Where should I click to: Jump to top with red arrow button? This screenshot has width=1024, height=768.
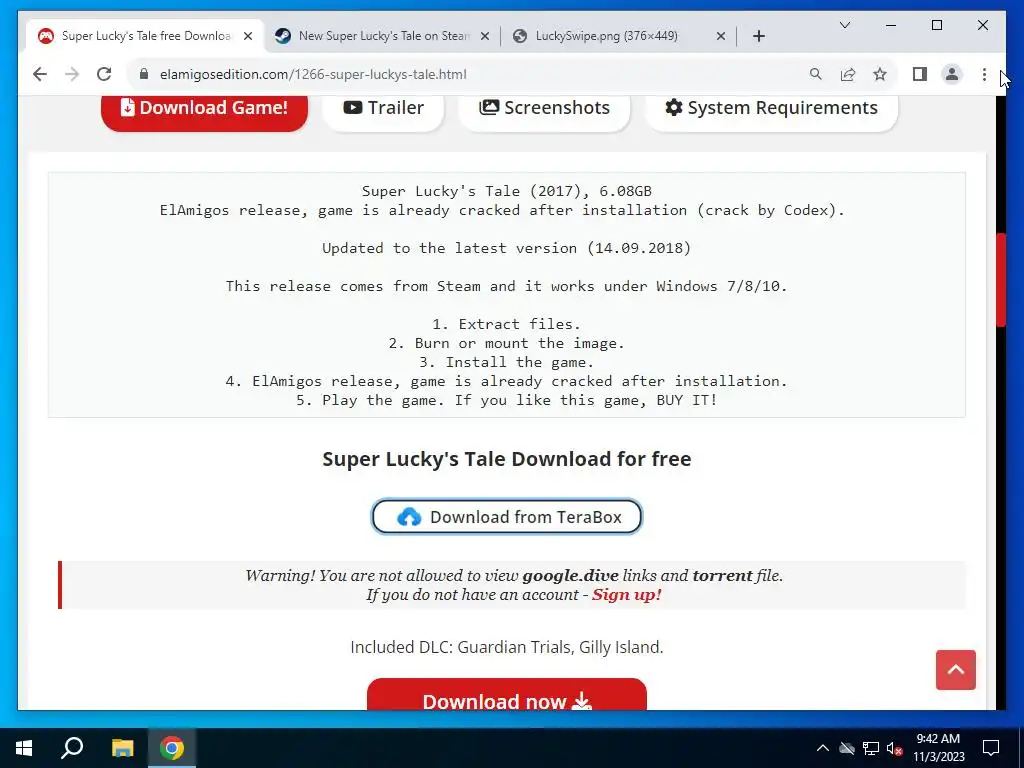point(955,670)
